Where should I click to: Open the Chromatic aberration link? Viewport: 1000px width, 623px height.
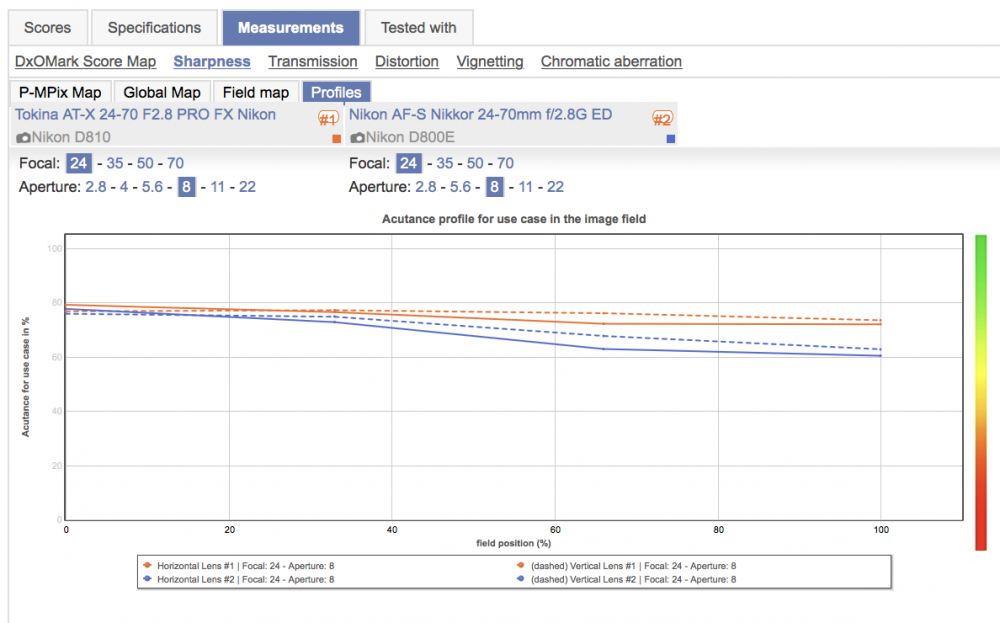612,62
